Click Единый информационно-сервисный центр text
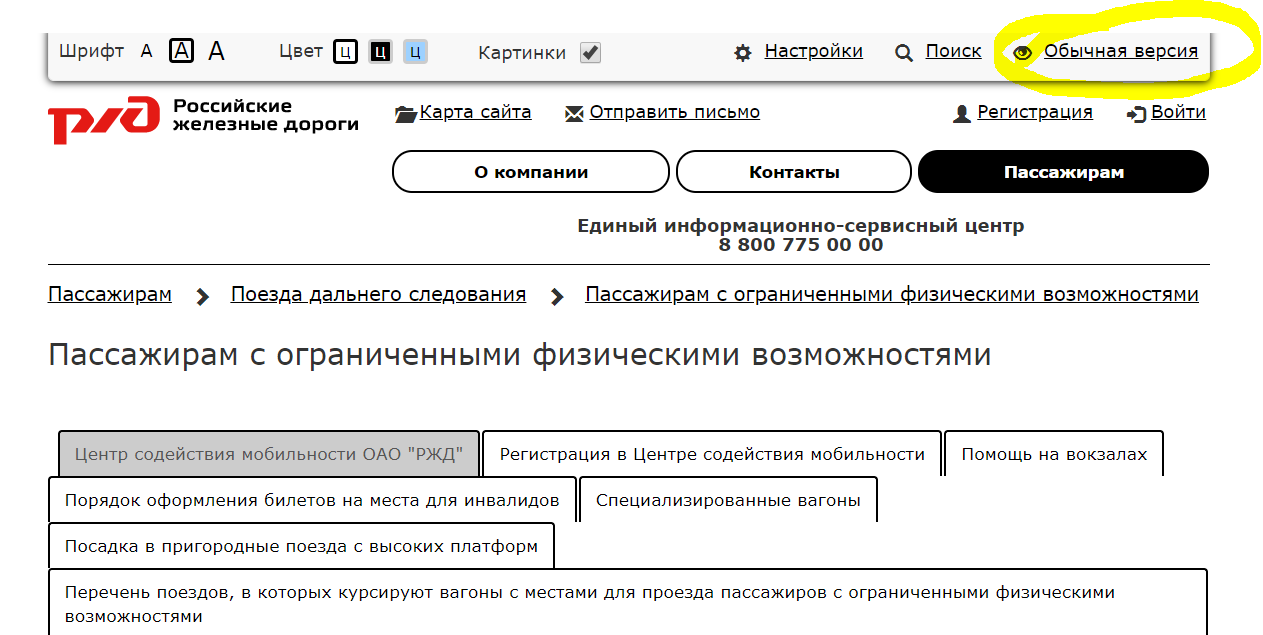Viewport: 1263px width, 635px height. 801,226
